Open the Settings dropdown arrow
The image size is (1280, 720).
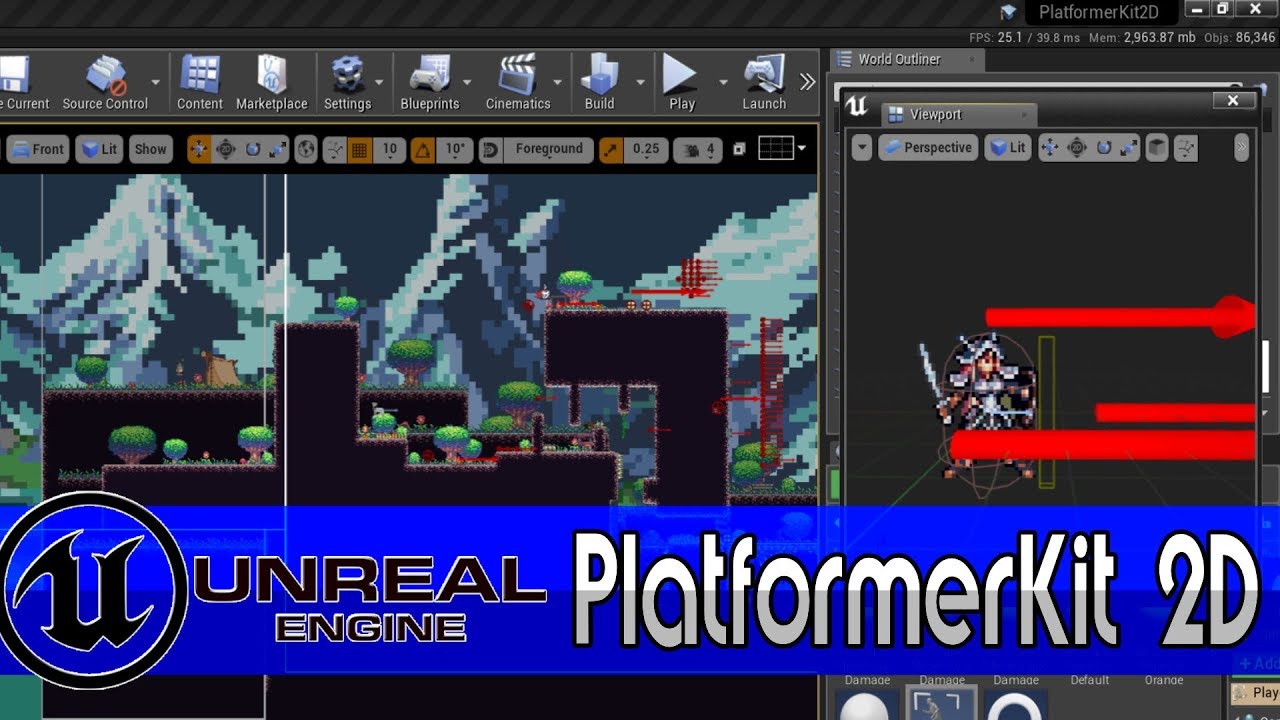pyautogui.click(x=380, y=82)
